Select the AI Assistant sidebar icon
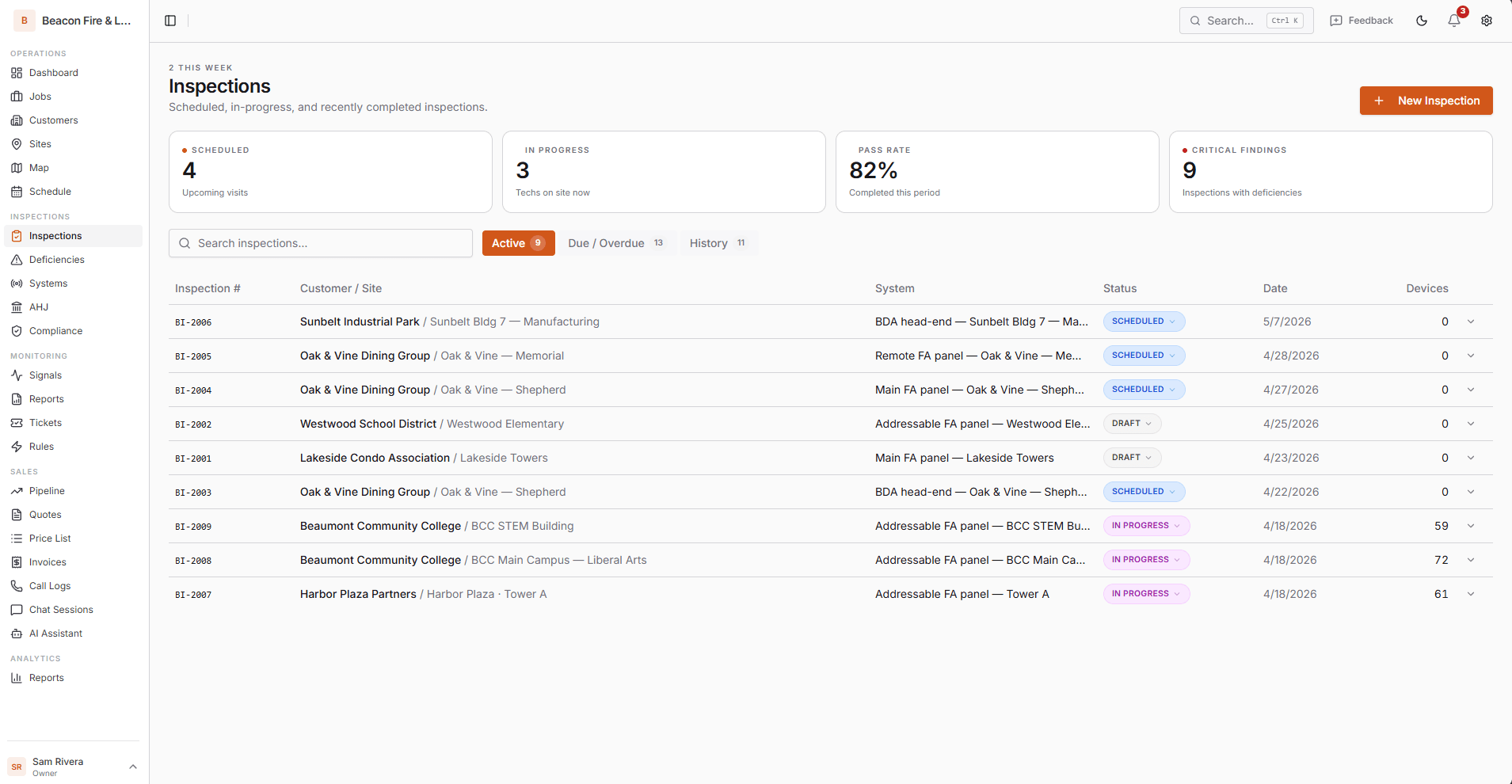This screenshot has width=1512, height=784. 17,633
